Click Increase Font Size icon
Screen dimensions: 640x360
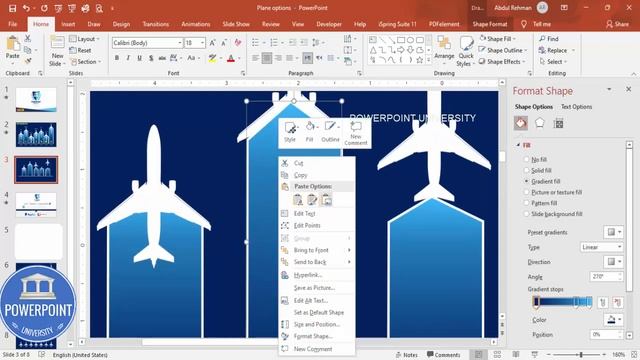(212, 43)
